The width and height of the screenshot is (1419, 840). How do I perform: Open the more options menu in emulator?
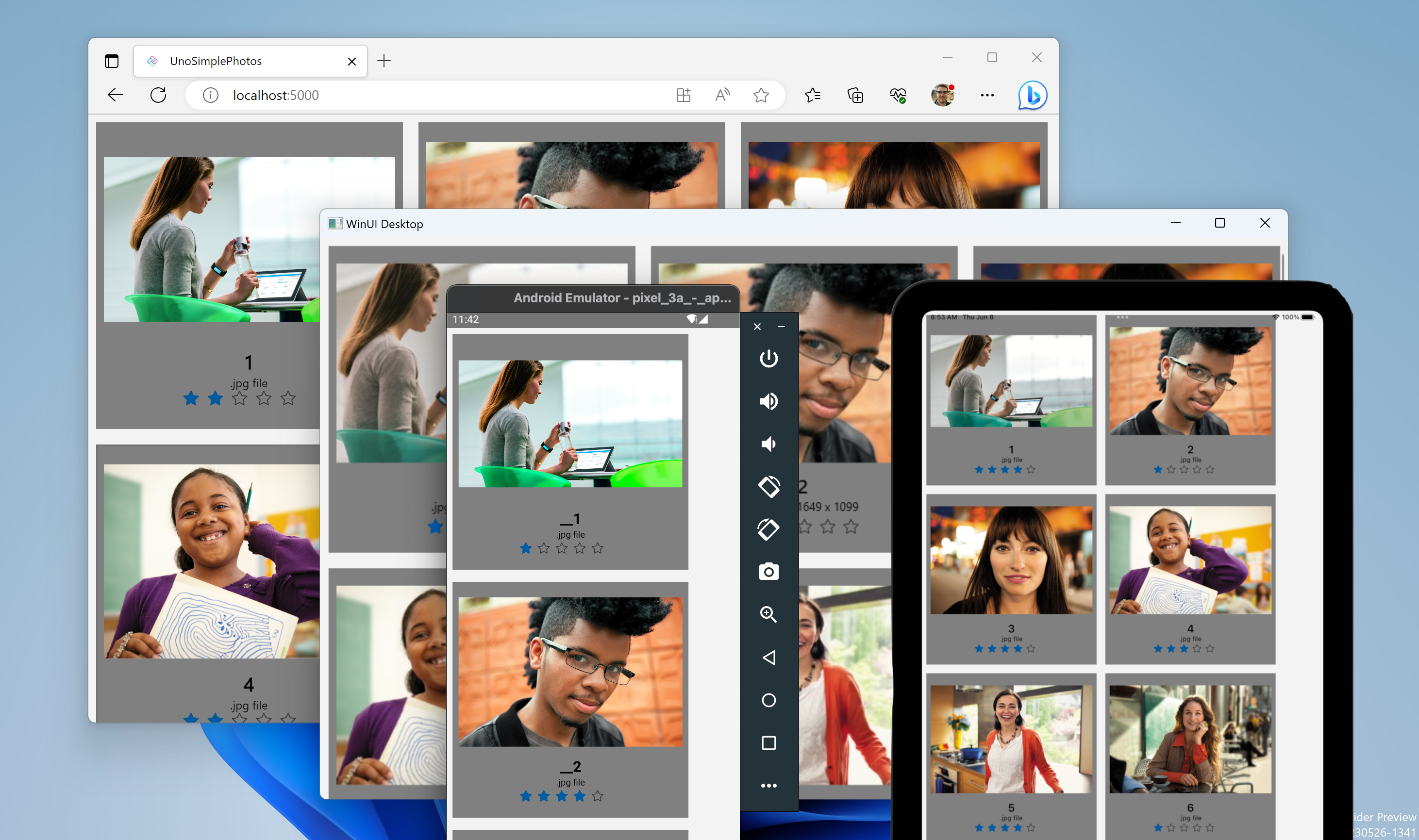tap(769, 786)
